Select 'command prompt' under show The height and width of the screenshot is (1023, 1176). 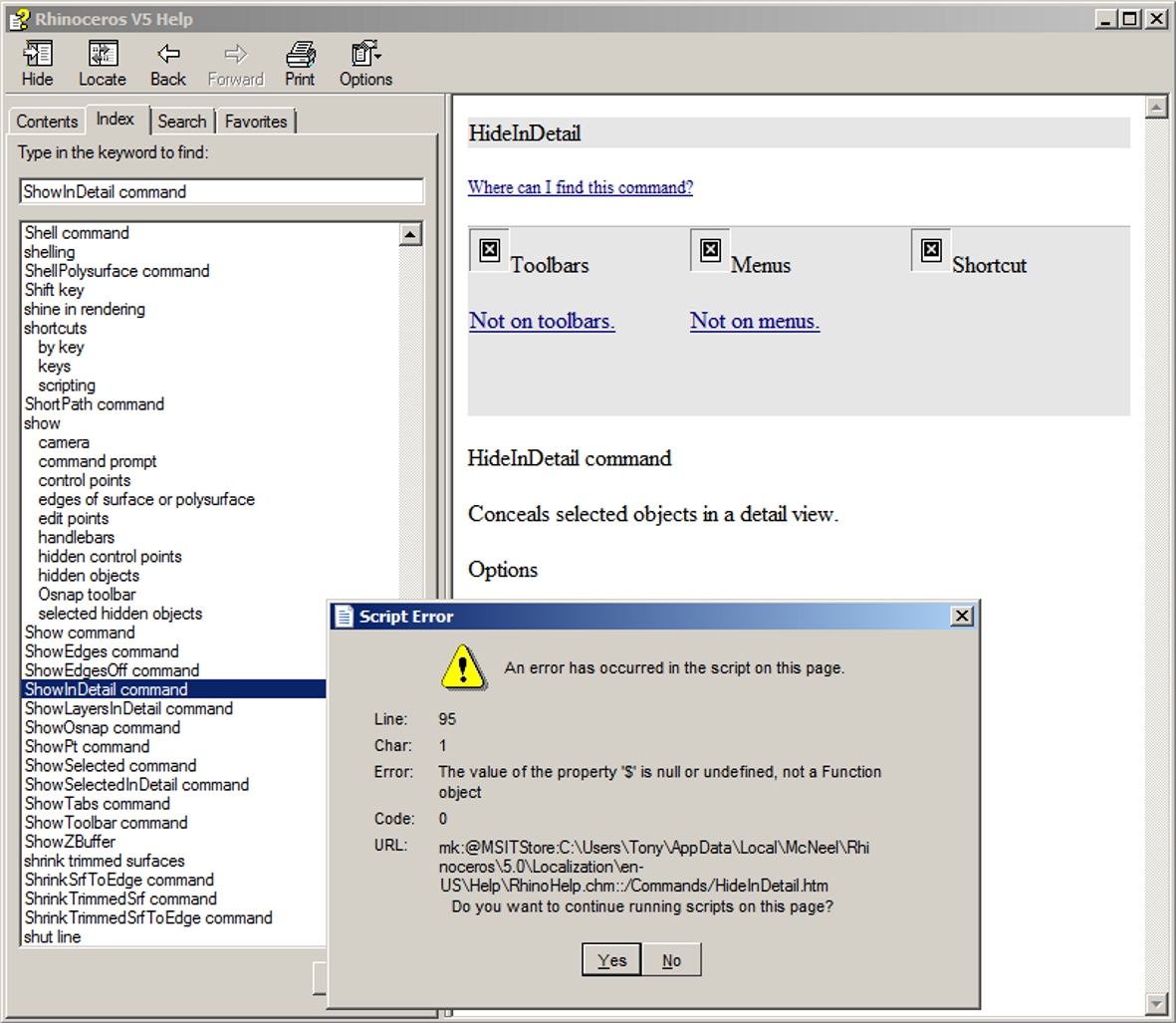point(98,461)
